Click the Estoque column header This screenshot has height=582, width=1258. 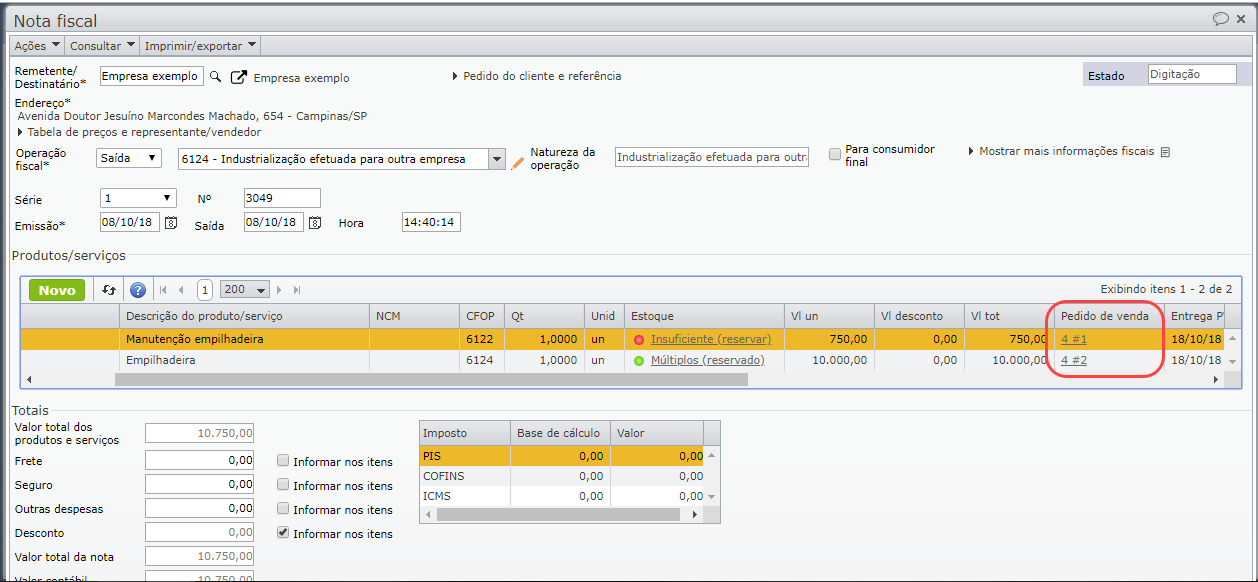pyautogui.click(x=704, y=316)
